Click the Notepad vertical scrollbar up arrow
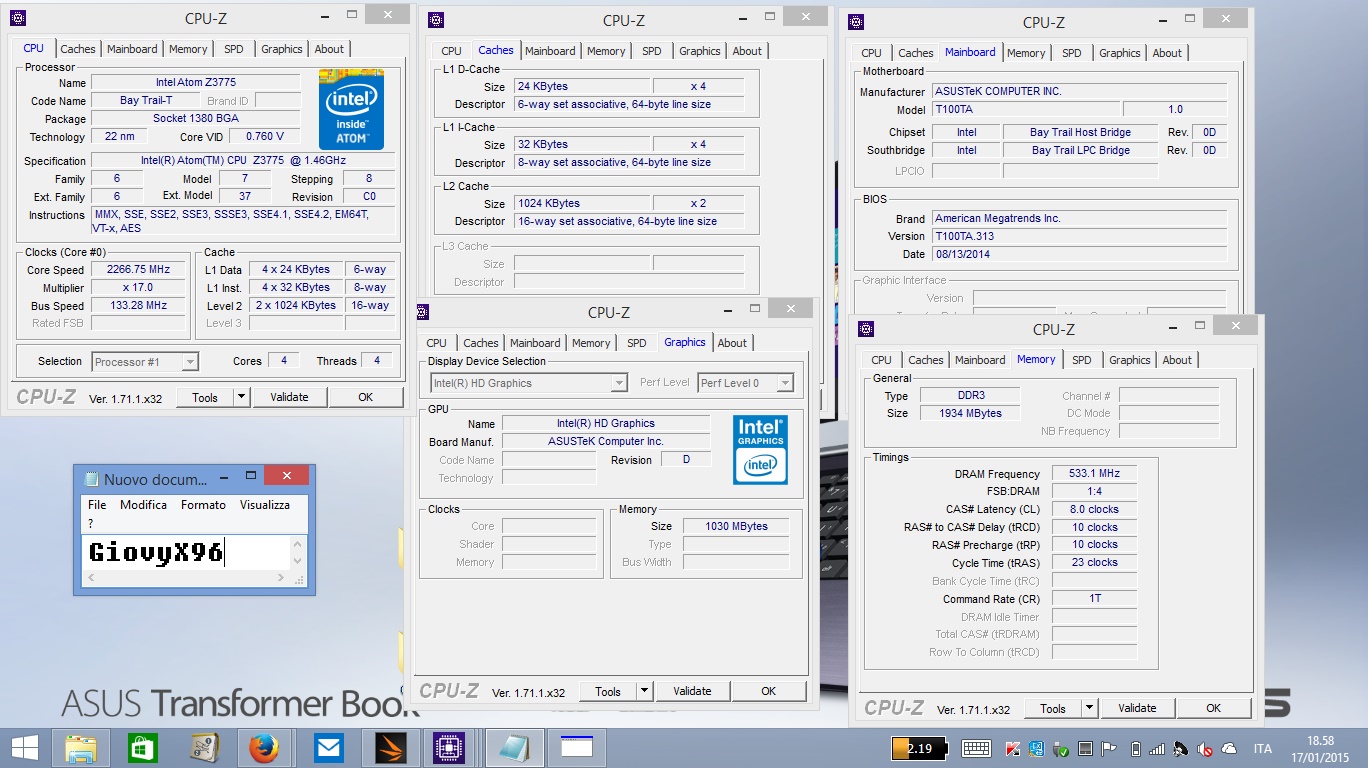This screenshot has width=1368, height=768. [x=297, y=543]
